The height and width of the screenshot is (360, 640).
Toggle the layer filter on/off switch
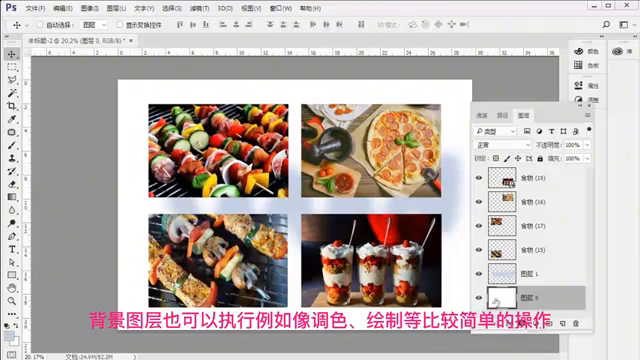click(x=589, y=130)
